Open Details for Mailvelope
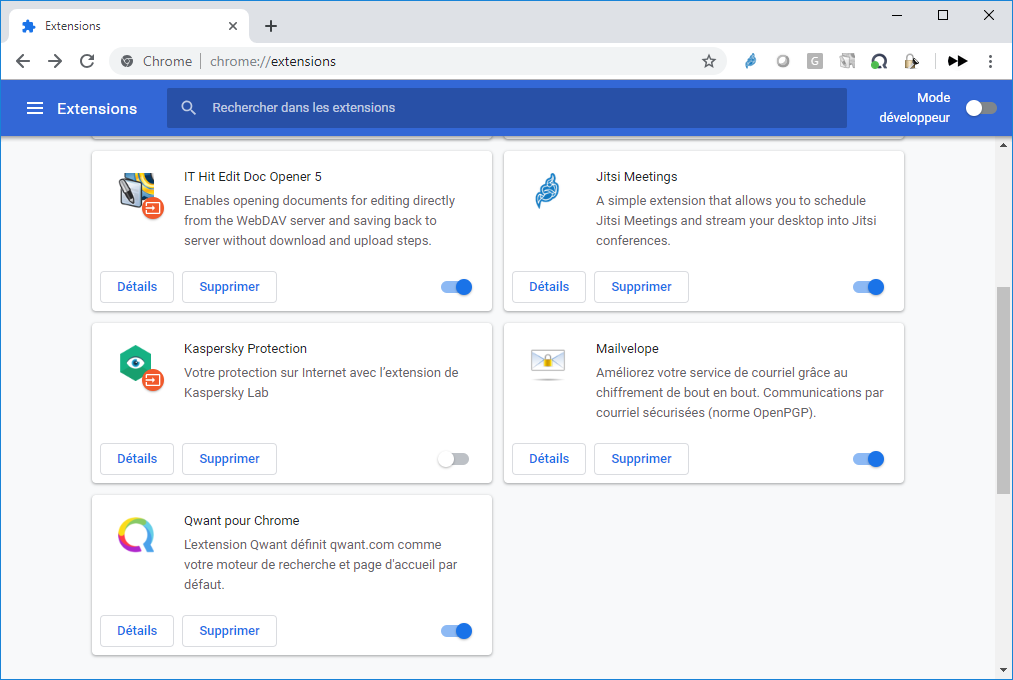Image resolution: width=1013 pixels, height=680 pixels. click(x=548, y=459)
